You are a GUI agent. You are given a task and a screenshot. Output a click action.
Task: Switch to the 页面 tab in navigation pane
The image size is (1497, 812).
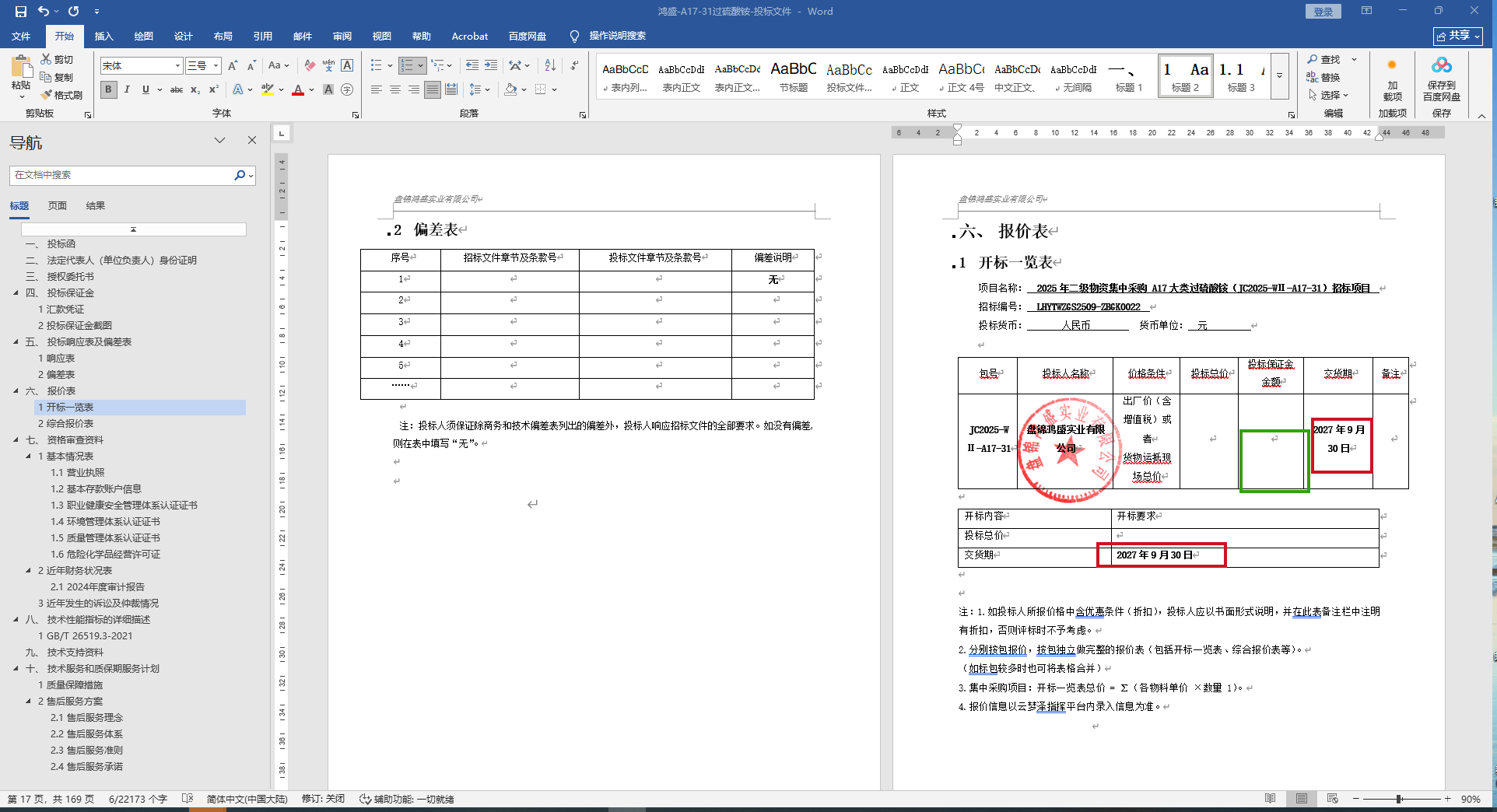pyautogui.click(x=58, y=206)
